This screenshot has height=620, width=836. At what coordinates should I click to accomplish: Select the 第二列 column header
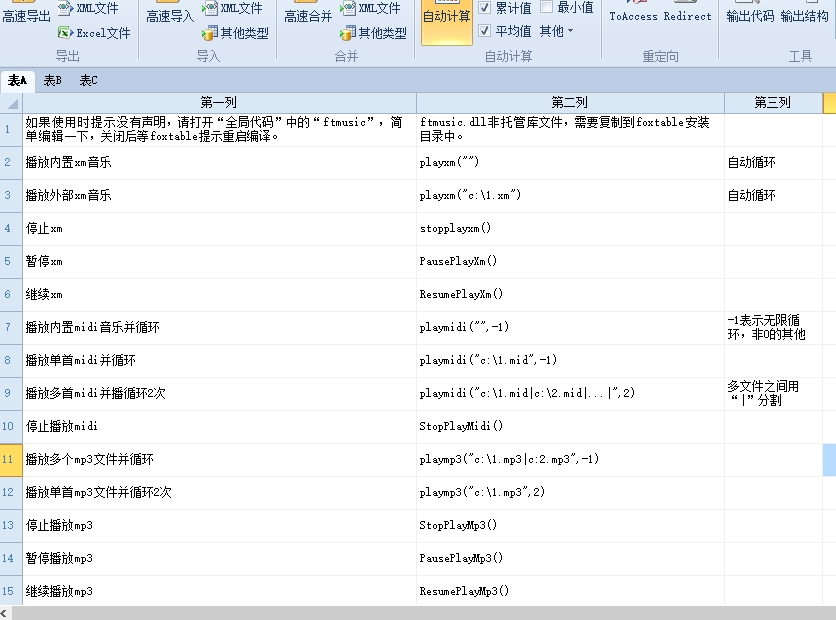(570, 102)
